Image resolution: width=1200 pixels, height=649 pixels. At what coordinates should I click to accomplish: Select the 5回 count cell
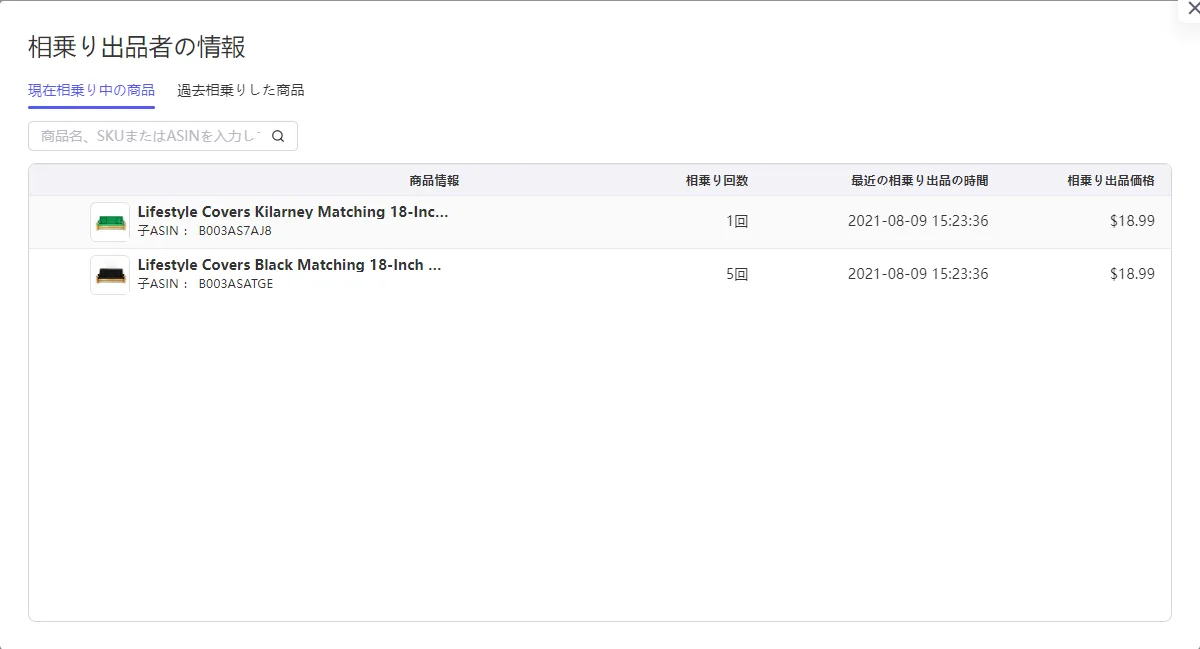coord(737,274)
